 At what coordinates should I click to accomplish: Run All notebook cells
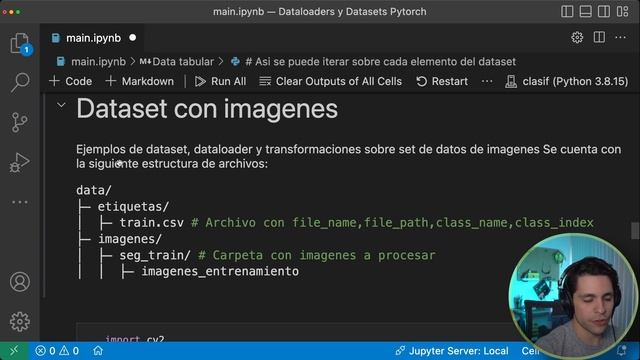click(x=220, y=81)
